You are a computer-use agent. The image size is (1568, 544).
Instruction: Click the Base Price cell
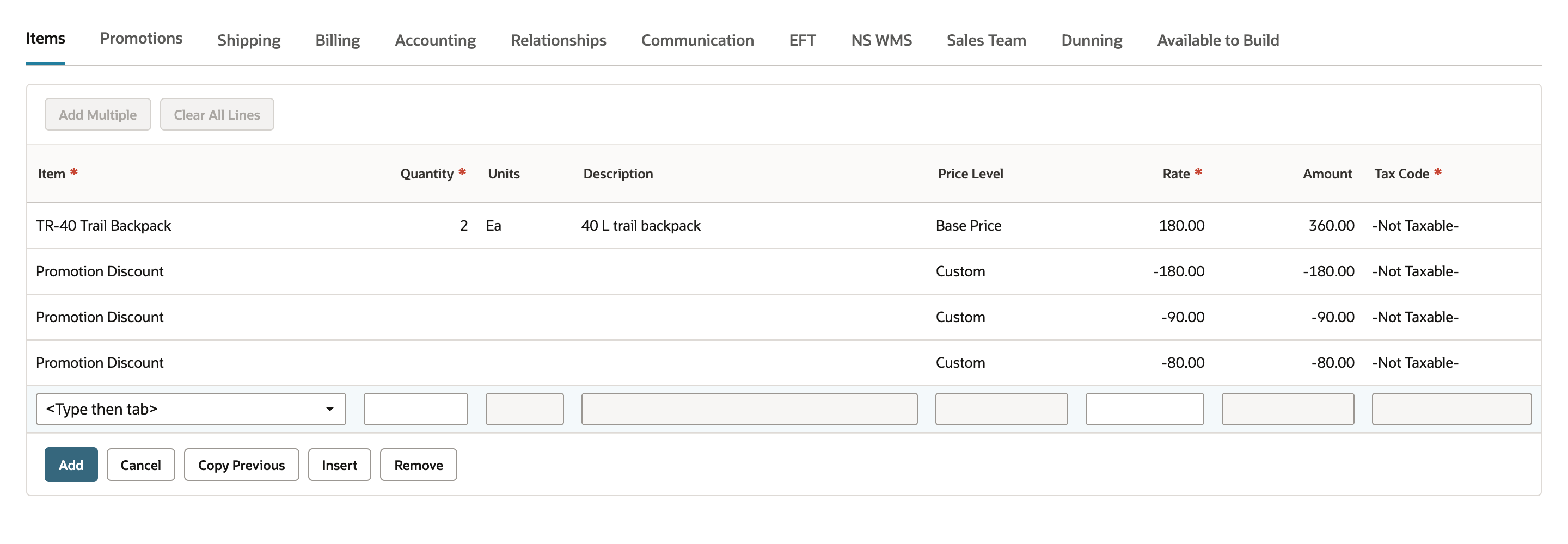tap(969, 226)
